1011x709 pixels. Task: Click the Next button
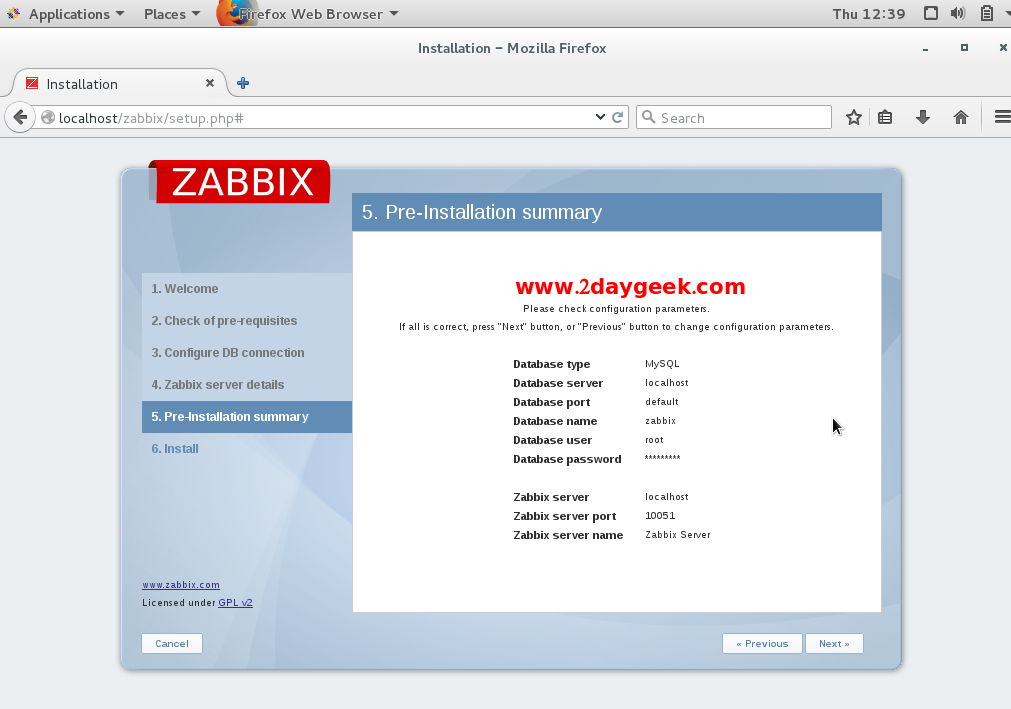click(834, 643)
